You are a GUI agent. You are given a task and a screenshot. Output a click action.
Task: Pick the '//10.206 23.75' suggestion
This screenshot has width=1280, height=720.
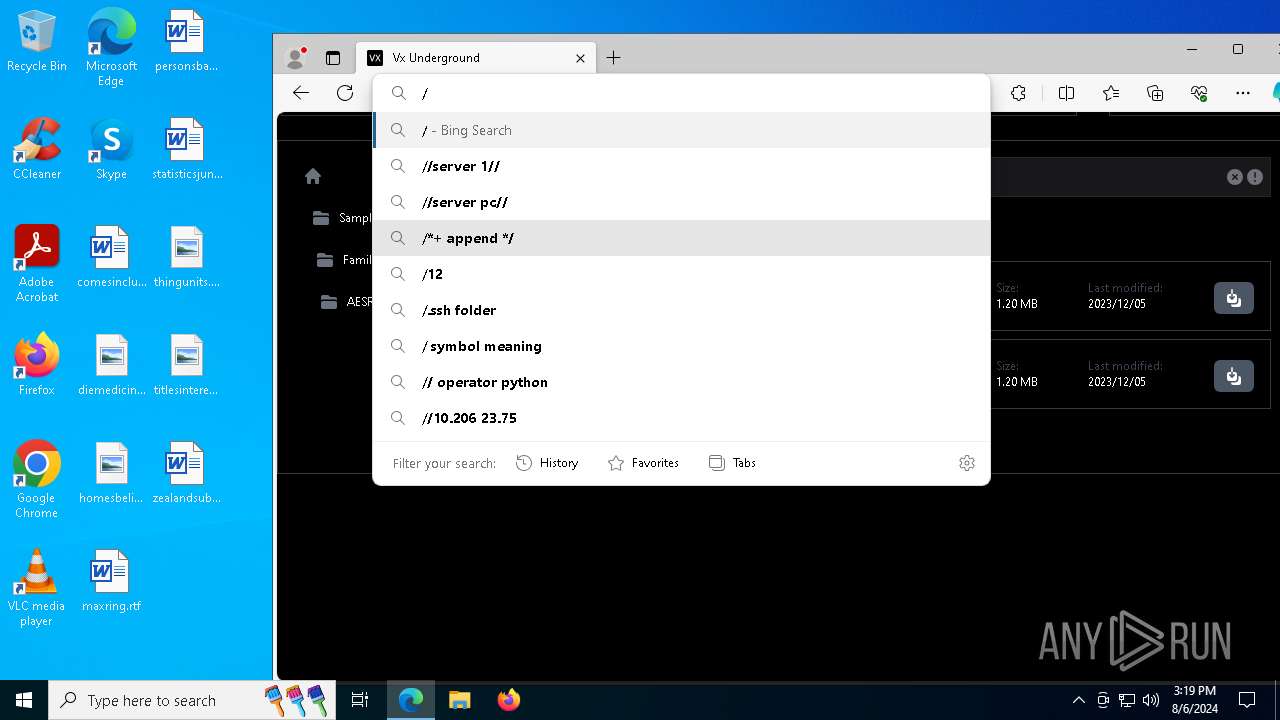[681, 418]
